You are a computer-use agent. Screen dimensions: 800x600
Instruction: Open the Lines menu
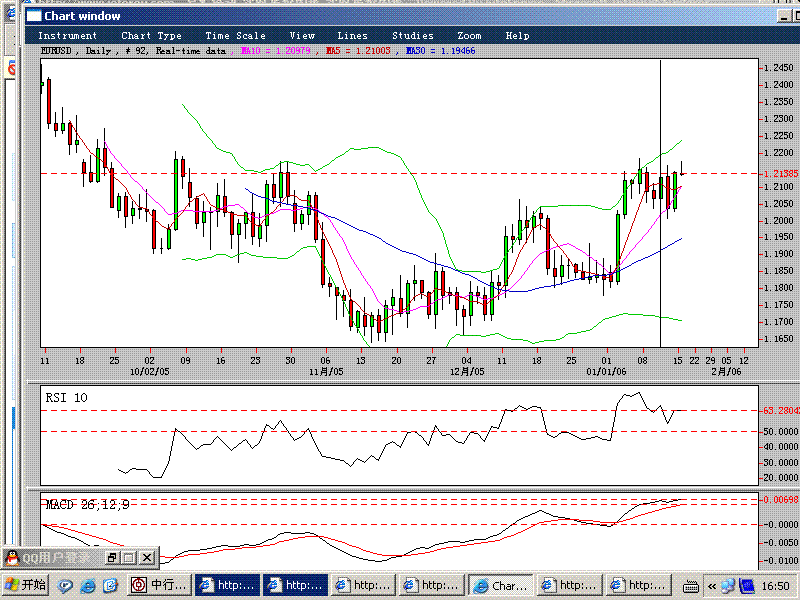click(x=353, y=36)
